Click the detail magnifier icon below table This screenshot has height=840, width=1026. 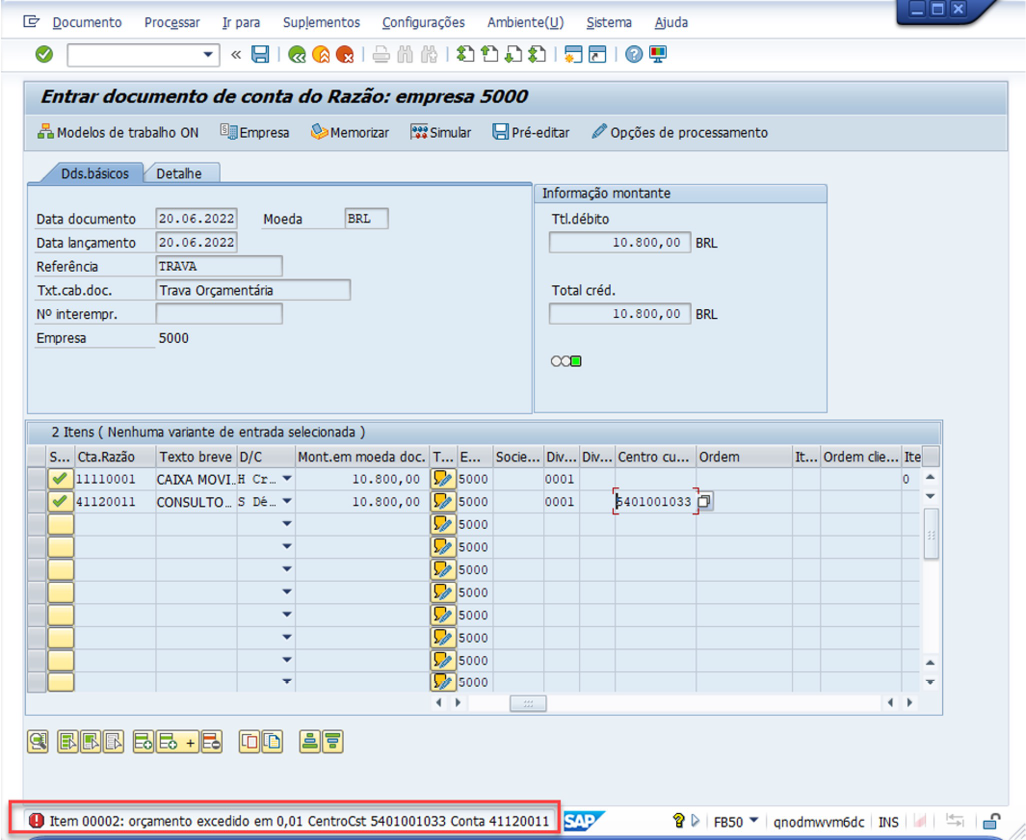[38, 741]
